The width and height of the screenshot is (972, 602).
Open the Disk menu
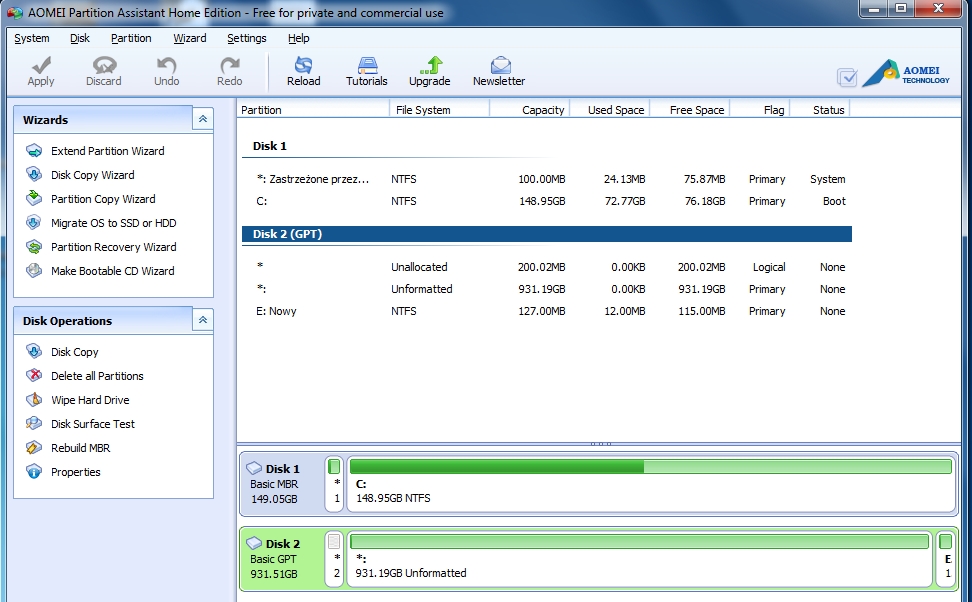(x=80, y=38)
